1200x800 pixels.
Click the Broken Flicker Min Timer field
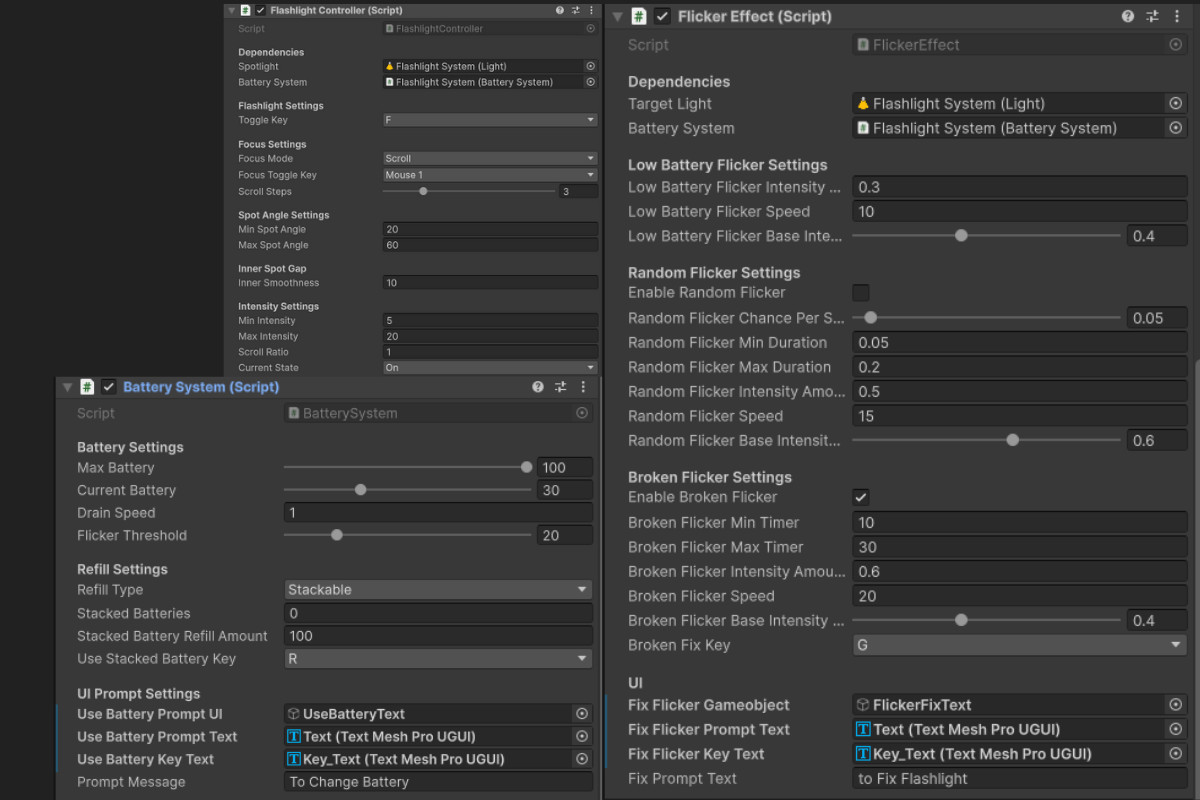coord(1020,522)
